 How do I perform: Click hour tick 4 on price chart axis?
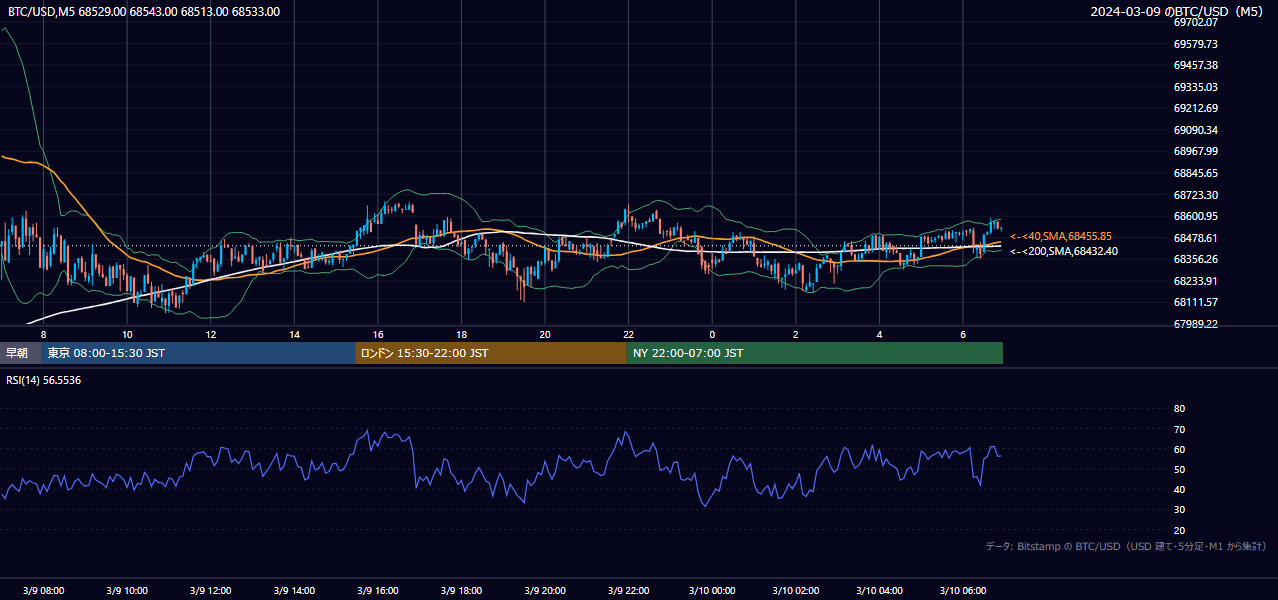pos(879,334)
